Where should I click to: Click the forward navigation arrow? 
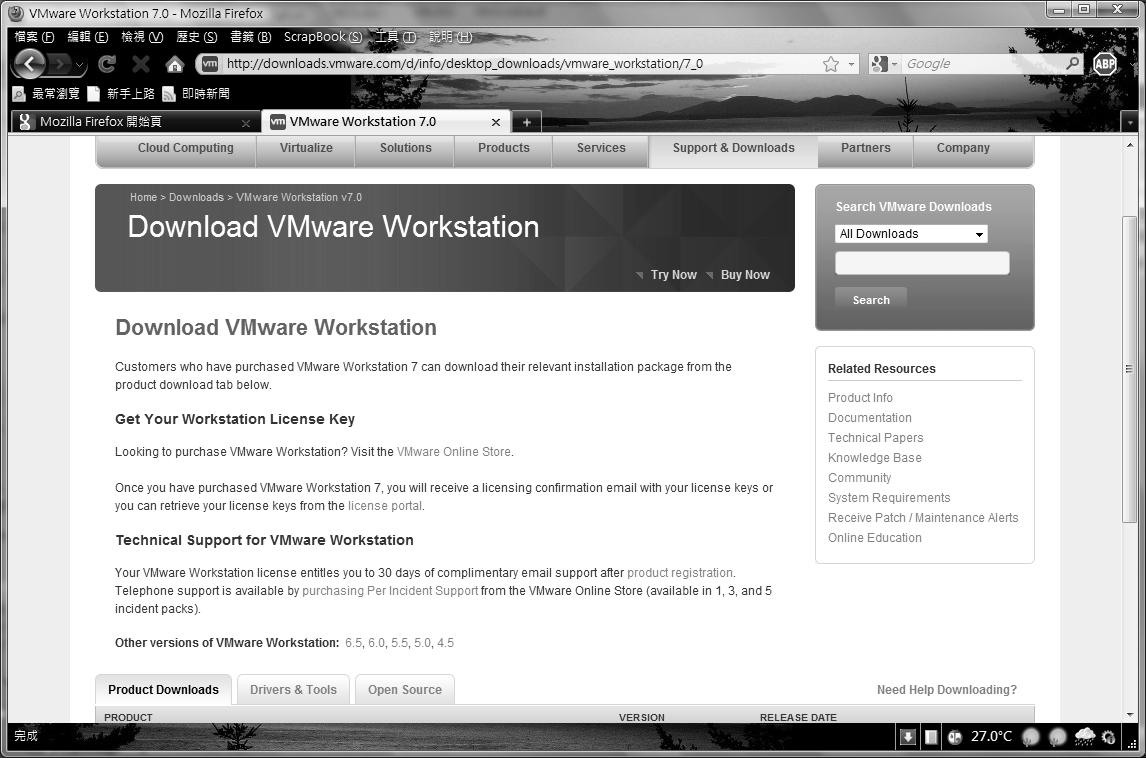tap(60, 65)
